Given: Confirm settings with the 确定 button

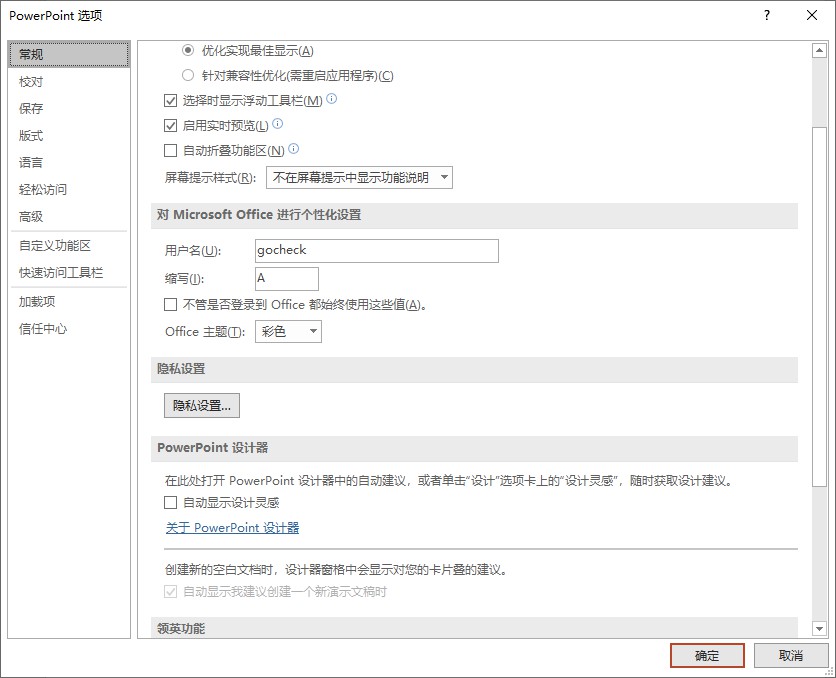Looking at the screenshot, I should (x=706, y=655).
